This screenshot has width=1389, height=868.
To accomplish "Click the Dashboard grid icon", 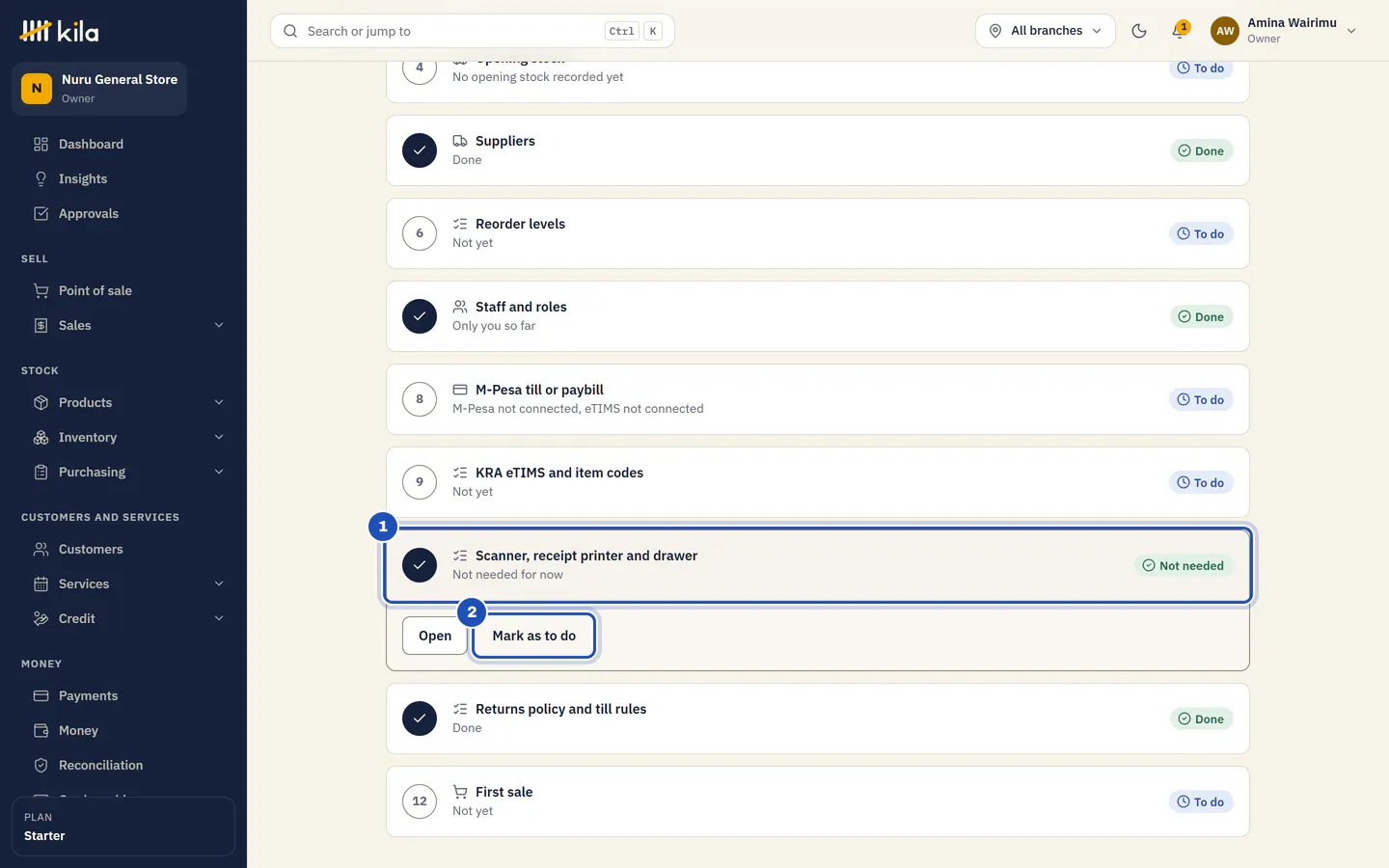I will [x=41, y=145].
